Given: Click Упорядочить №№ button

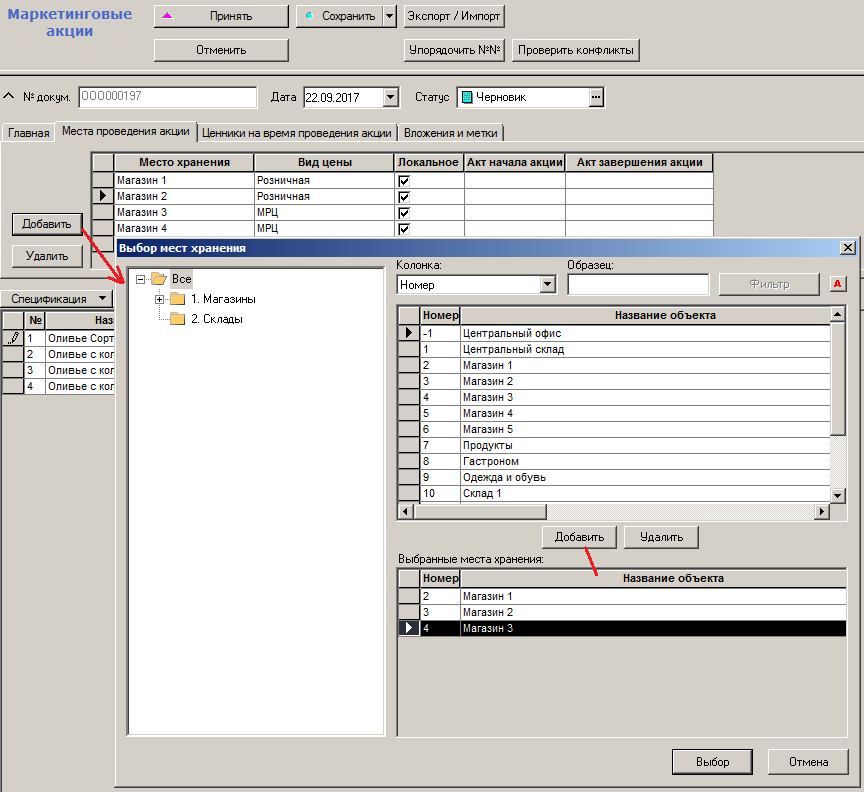Looking at the screenshot, I should [454, 50].
